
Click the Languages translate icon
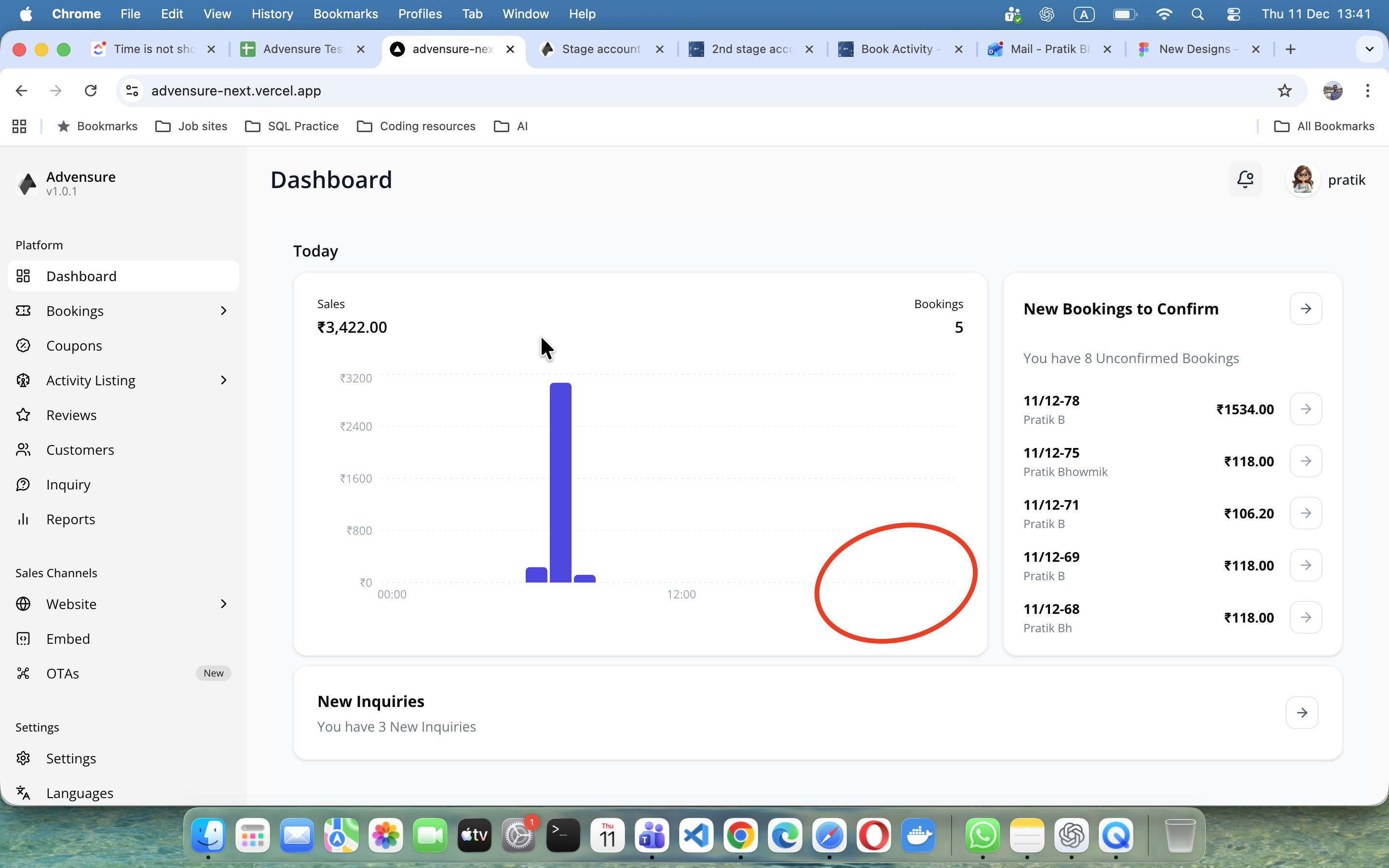click(23, 793)
